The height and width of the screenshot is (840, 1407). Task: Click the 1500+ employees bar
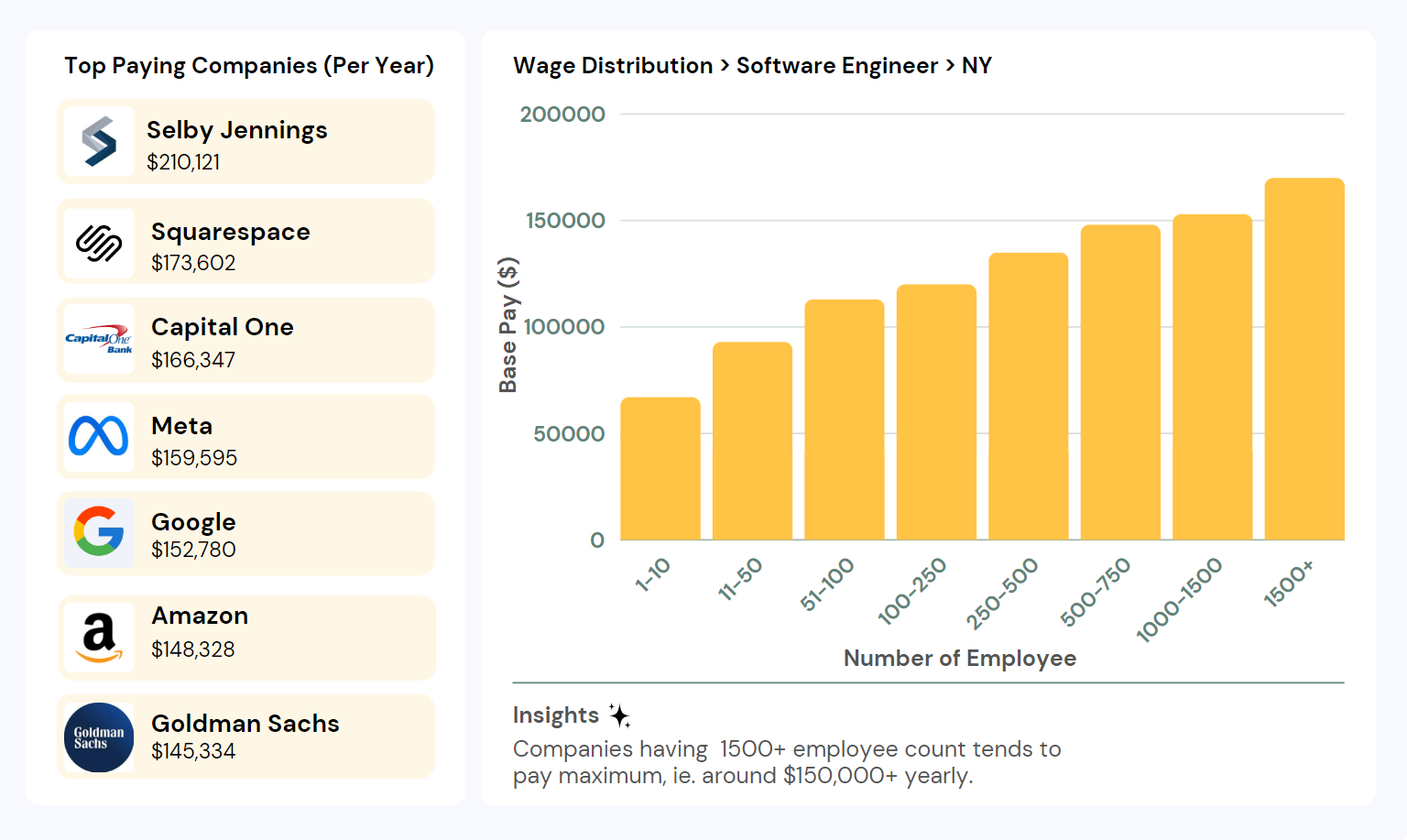[x=1303, y=359]
